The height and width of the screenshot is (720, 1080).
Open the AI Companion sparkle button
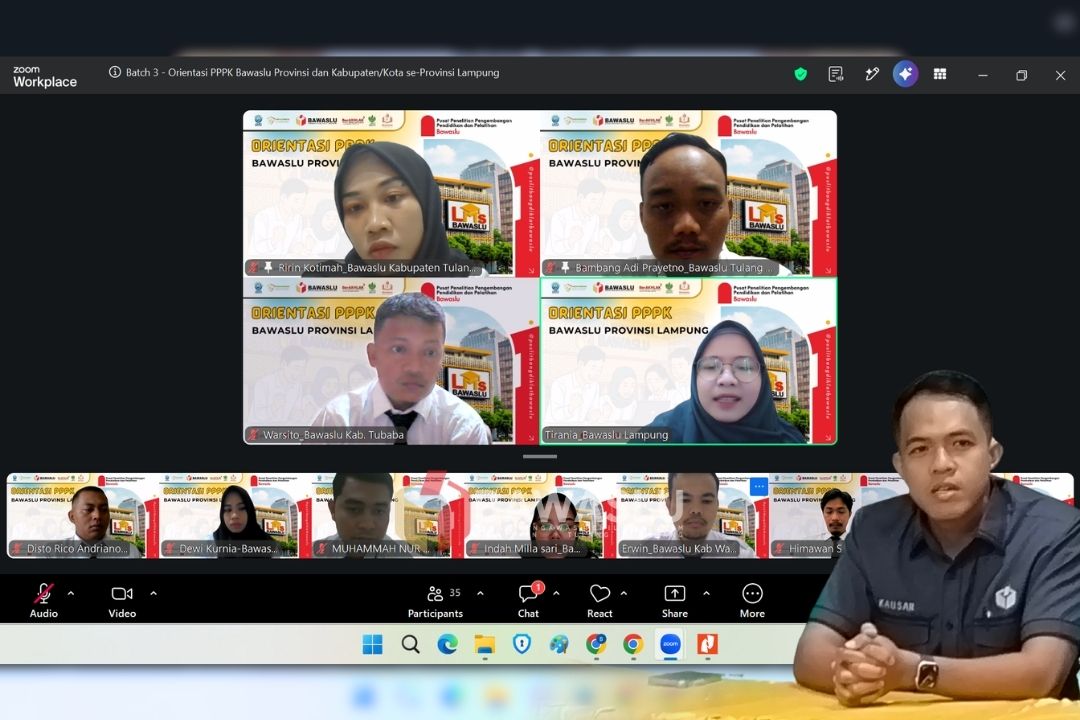(905, 74)
